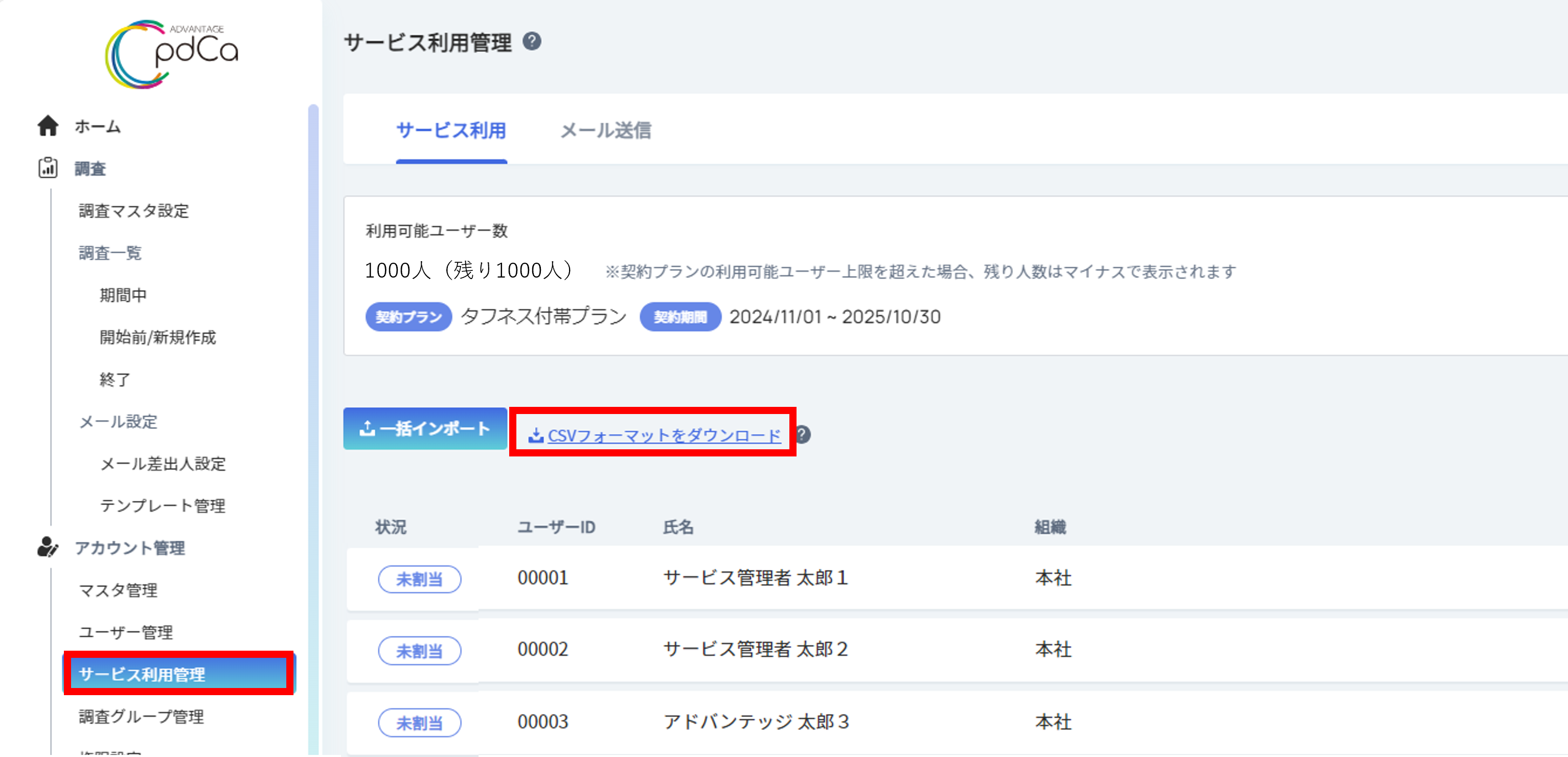Select user ID 00002 cell
This screenshot has height=757, width=1568.
543,649
